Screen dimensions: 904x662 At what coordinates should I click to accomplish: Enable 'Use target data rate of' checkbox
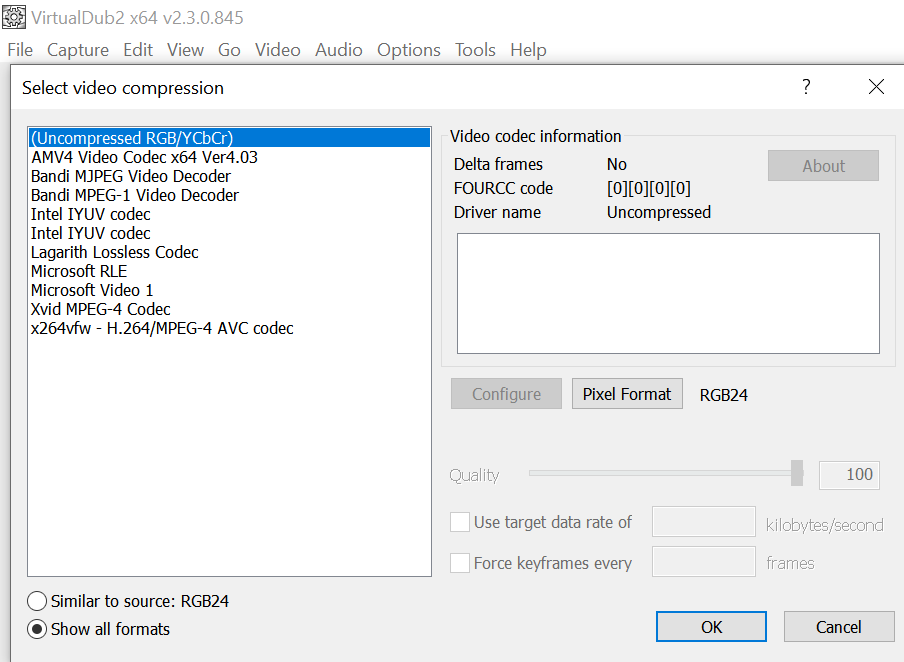pos(460,522)
